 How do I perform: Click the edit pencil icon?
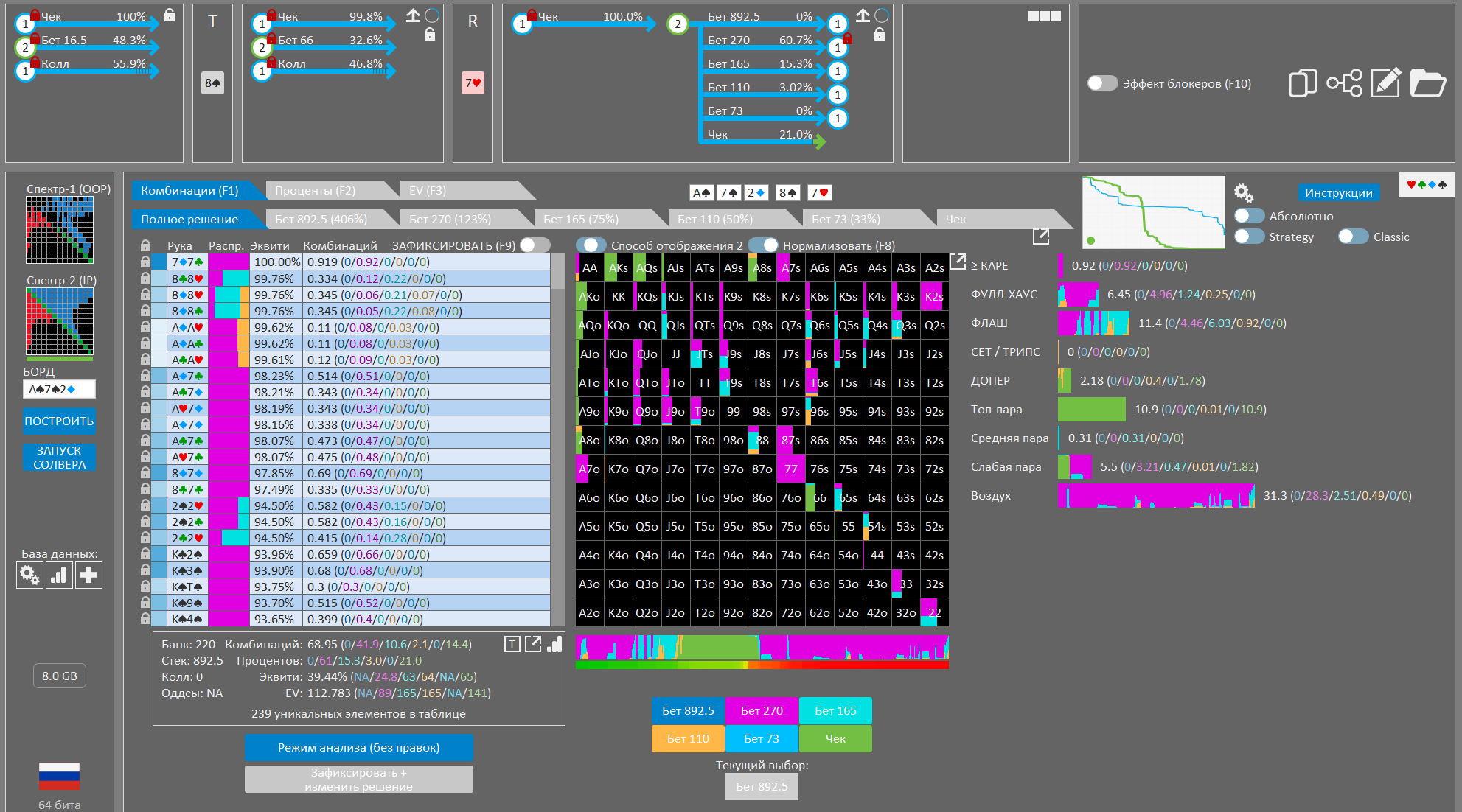pos(1386,83)
